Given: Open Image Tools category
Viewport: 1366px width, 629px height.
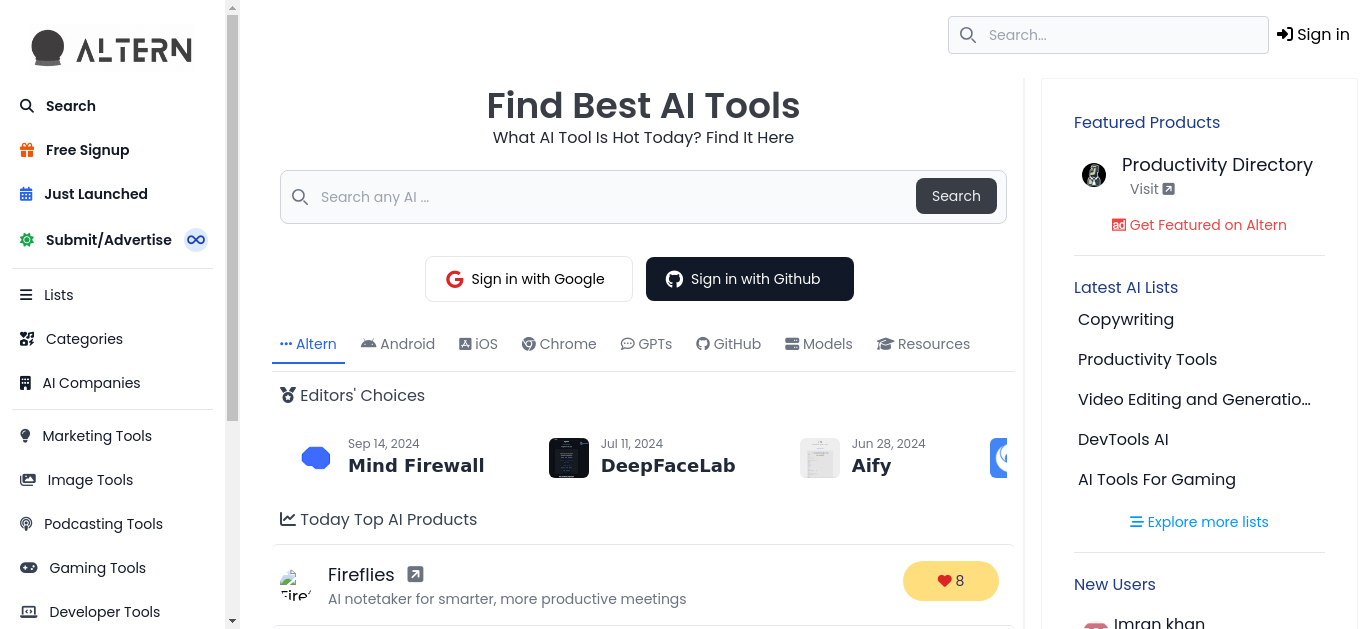Looking at the screenshot, I should click(90, 480).
